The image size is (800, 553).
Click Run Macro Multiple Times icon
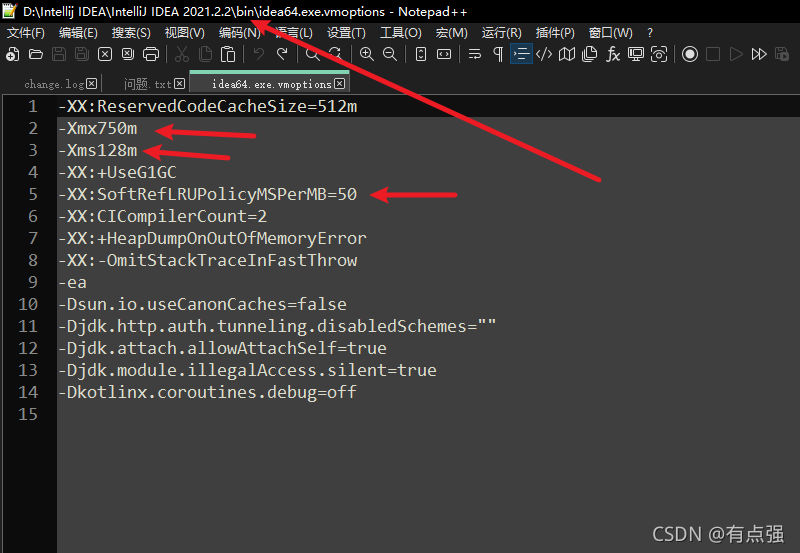pos(759,54)
